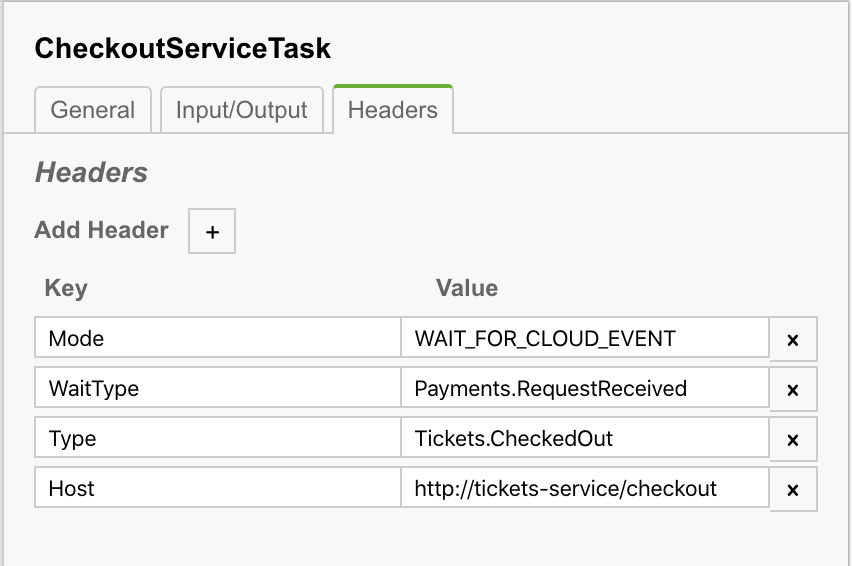Select the Headers tab
The height and width of the screenshot is (566, 852).
click(392, 110)
